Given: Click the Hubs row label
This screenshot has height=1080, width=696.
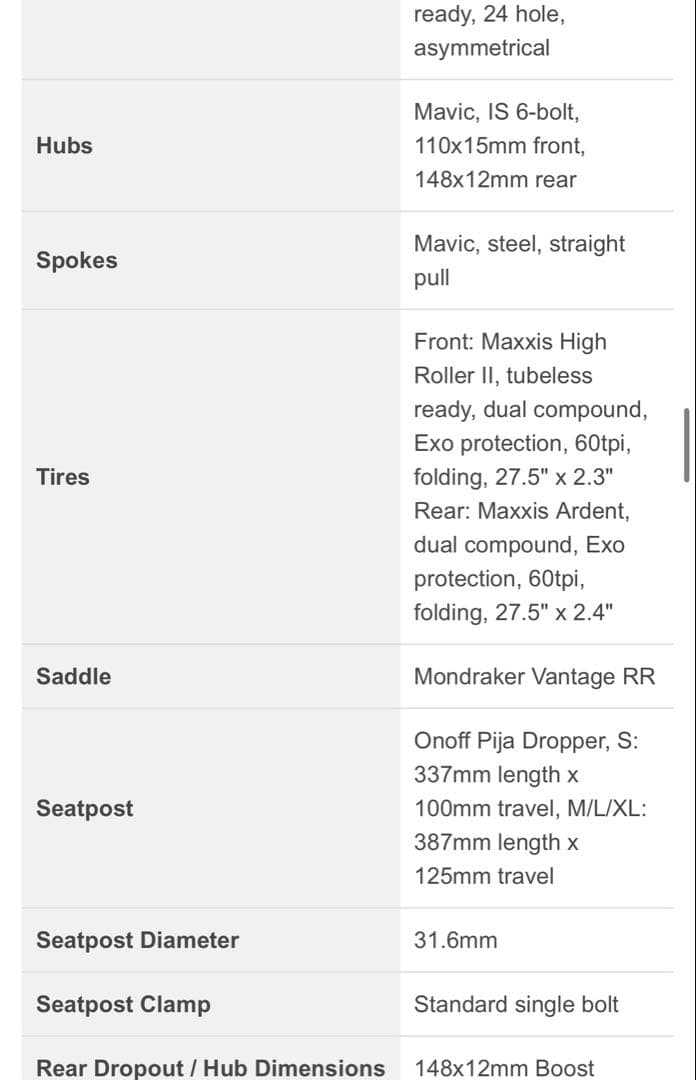Looking at the screenshot, I should (x=64, y=146).
